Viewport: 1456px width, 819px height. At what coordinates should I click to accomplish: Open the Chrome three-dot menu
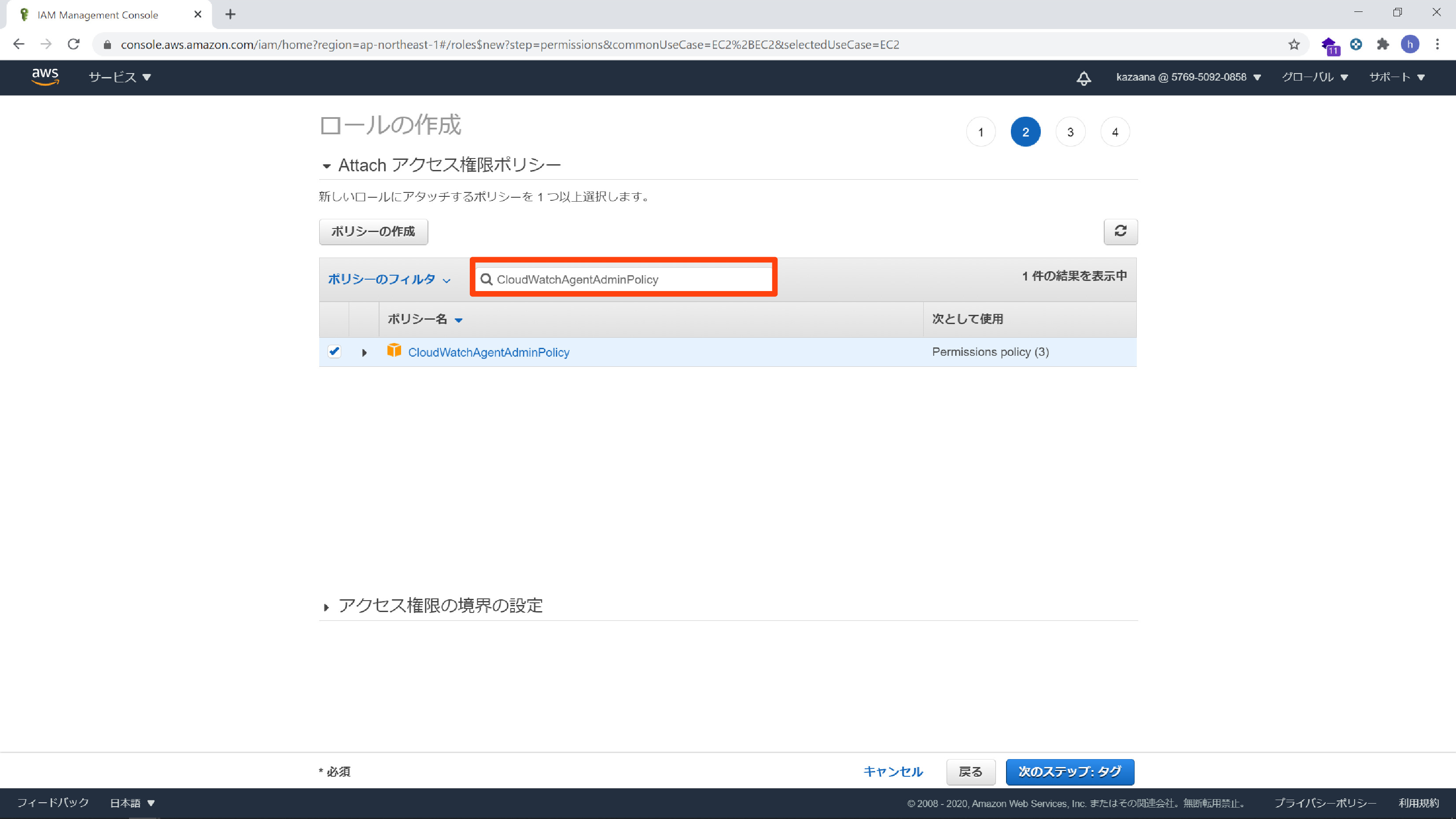point(1437,44)
